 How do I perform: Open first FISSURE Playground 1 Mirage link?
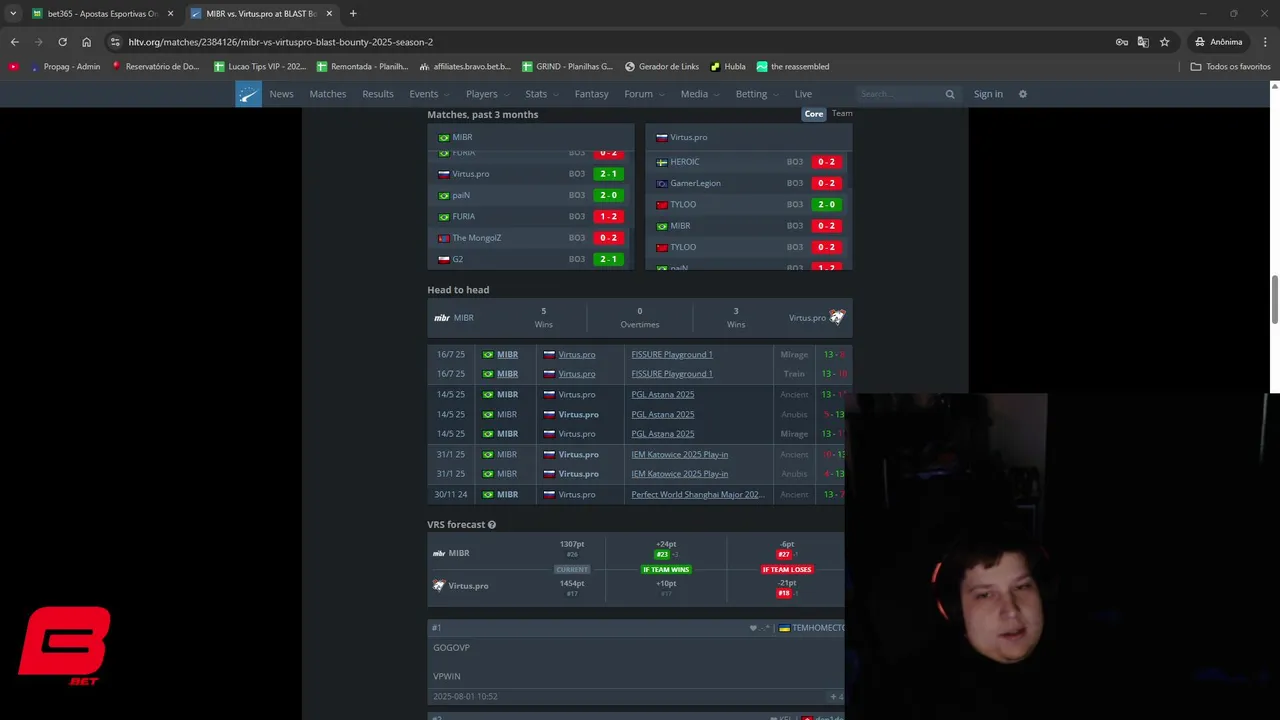672,354
